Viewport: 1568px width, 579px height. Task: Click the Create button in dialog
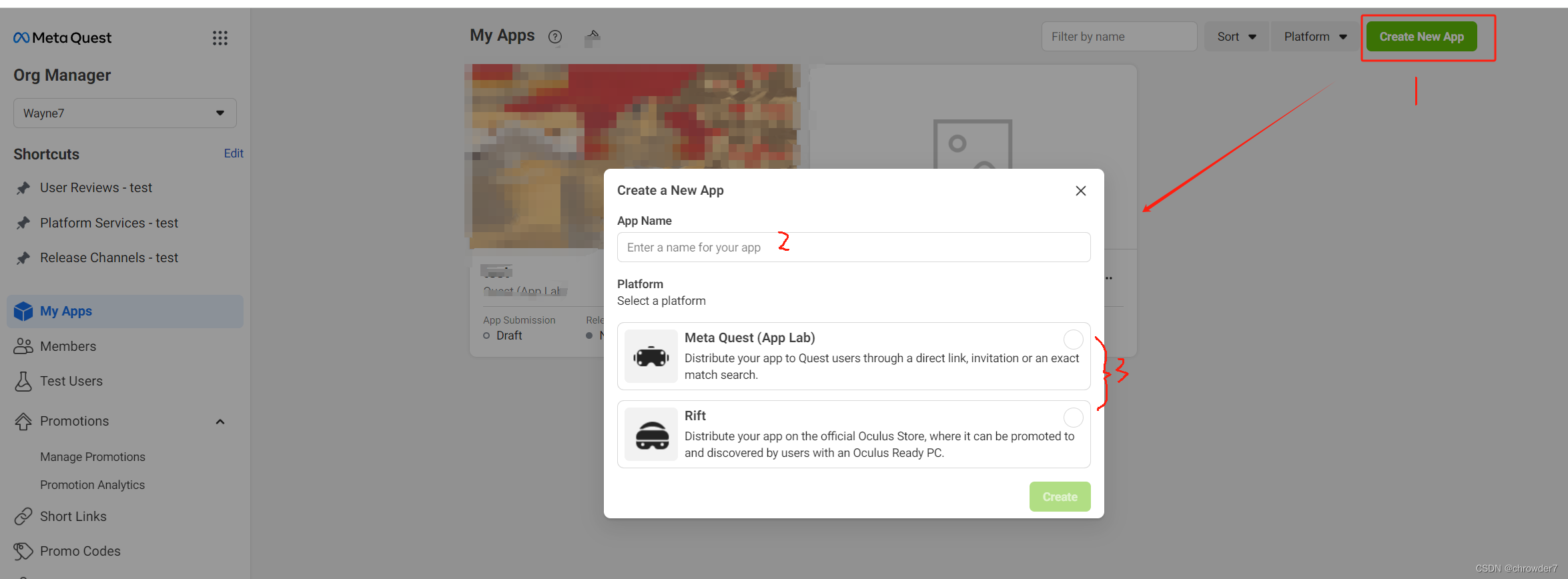pyautogui.click(x=1060, y=497)
